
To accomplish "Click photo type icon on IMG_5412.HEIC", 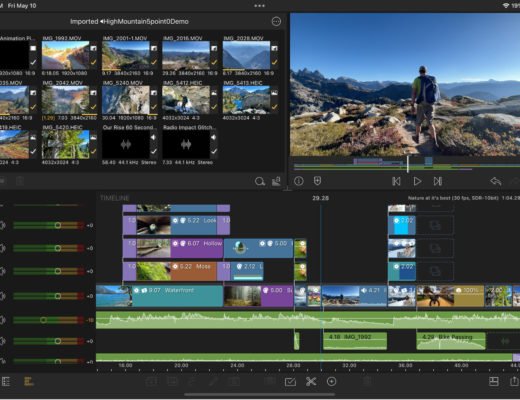I will [x=214, y=93].
